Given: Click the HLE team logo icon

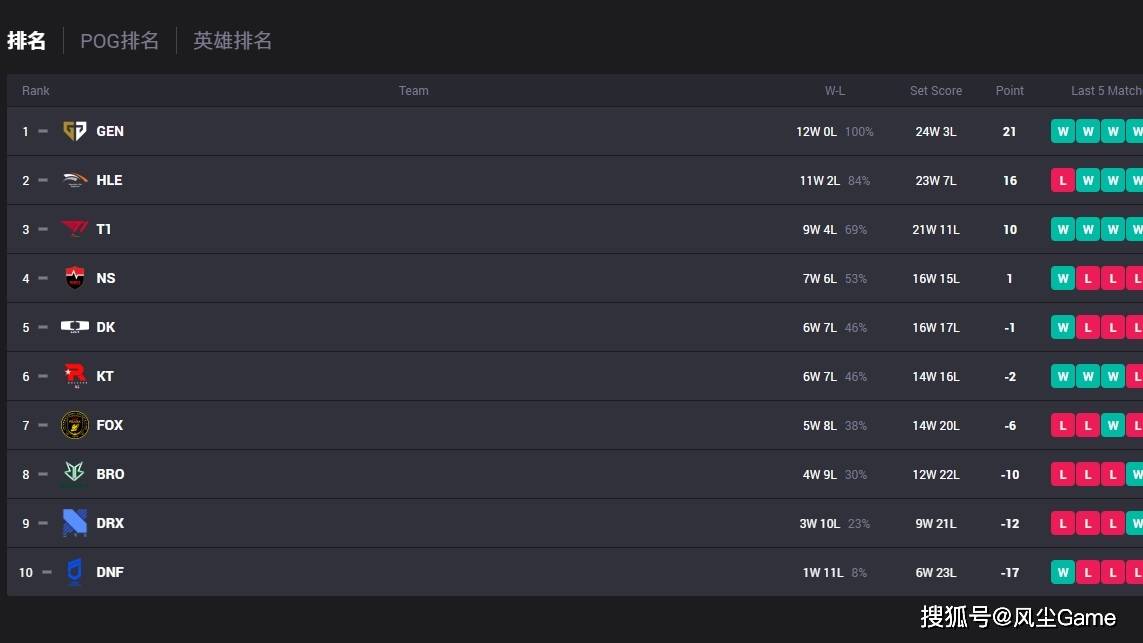Looking at the screenshot, I should pos(74,180).
